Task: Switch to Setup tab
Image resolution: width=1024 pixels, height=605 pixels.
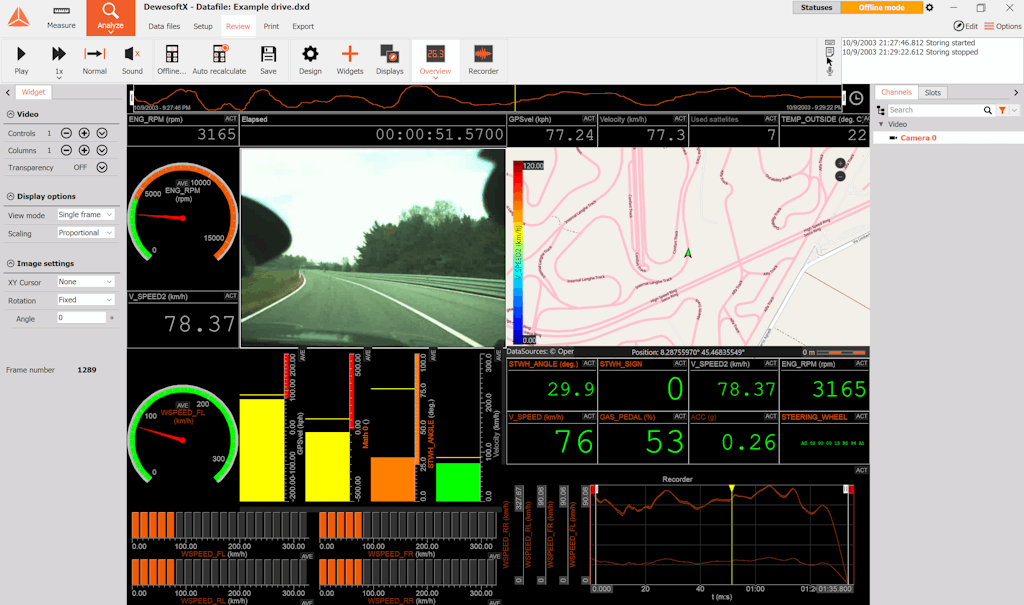Action: point(203,26)
